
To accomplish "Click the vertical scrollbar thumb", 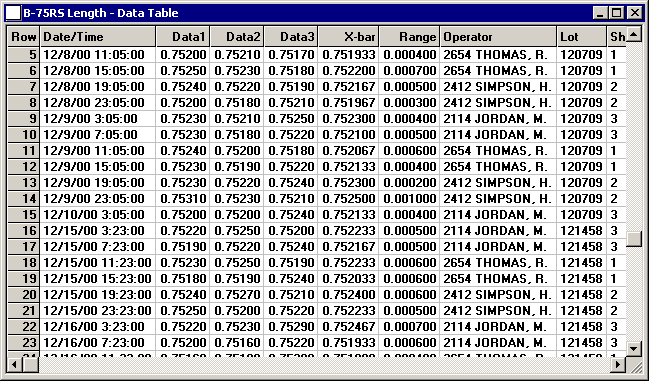I will point(634,239).
